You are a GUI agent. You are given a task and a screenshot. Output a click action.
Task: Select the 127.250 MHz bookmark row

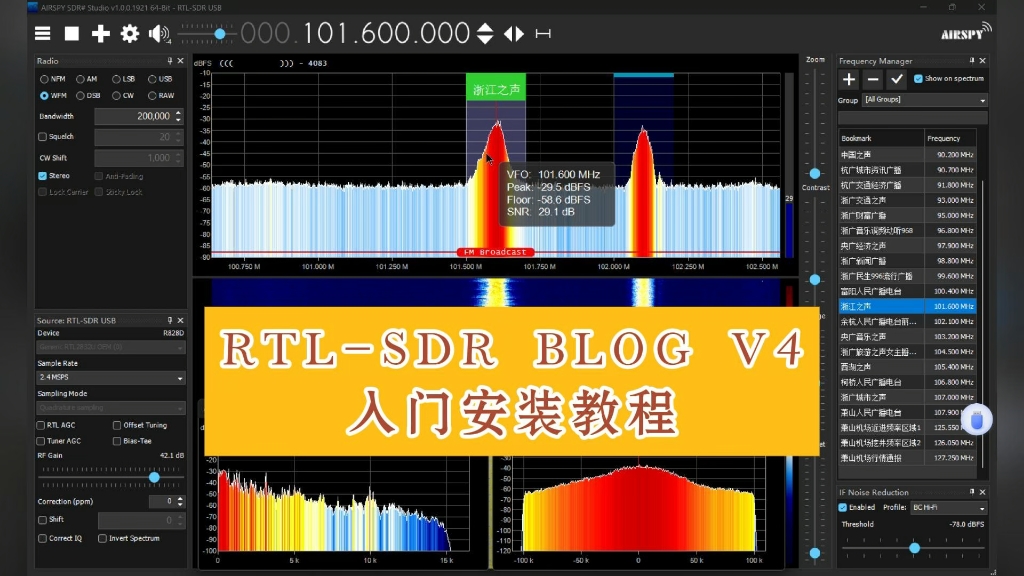pyautogui.click(x=908, y=458)
